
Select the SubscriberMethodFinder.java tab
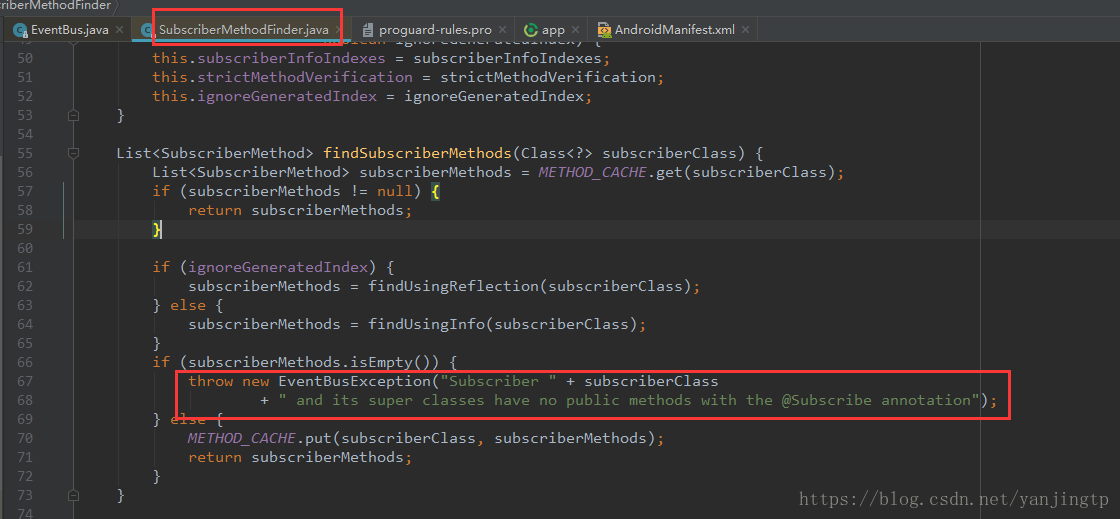click(x=244, y=30)
